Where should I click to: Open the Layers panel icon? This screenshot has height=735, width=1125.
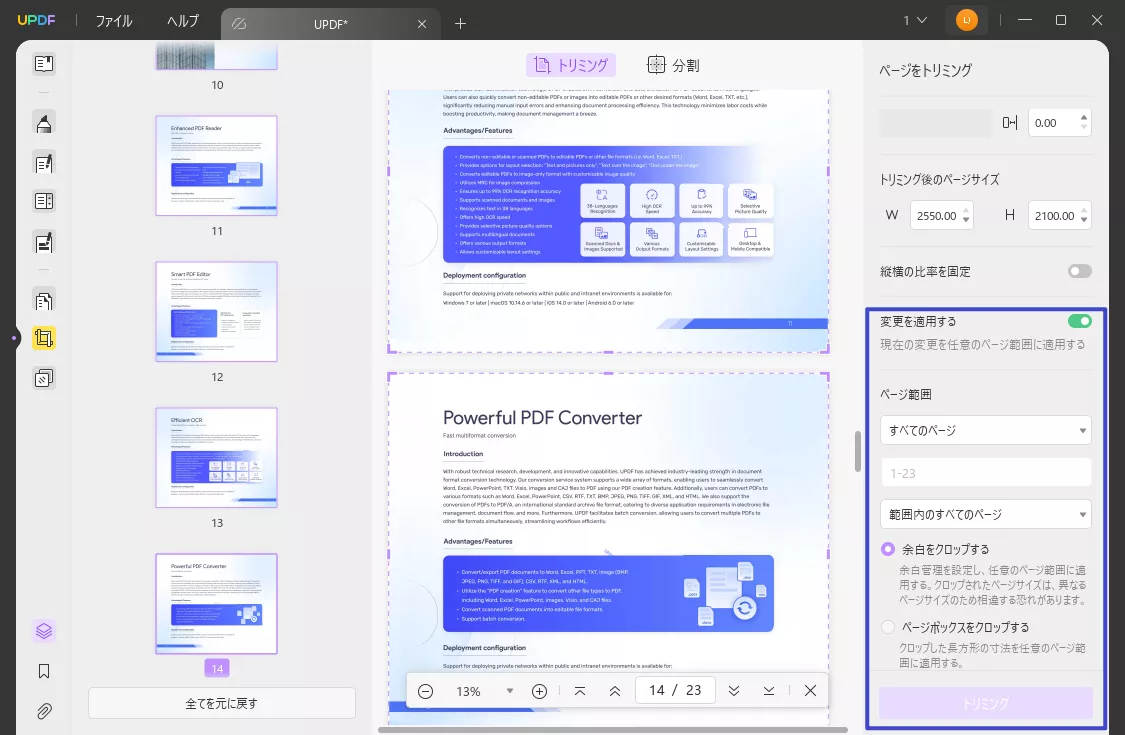click(44, 631)
